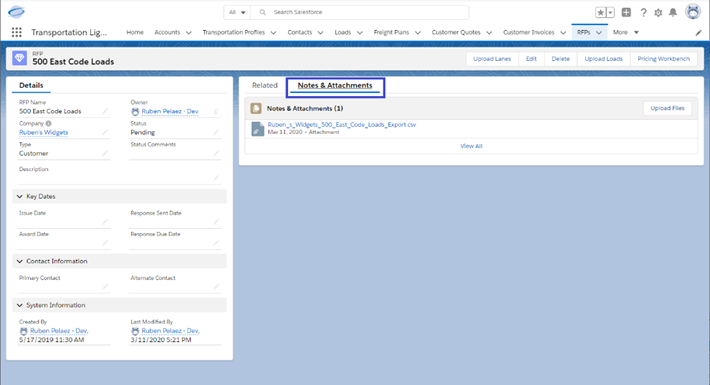Image resolution: width=710 pixels, height=385 pixels.
Task: Open the More navigation menu
Action: pos(626,32)
